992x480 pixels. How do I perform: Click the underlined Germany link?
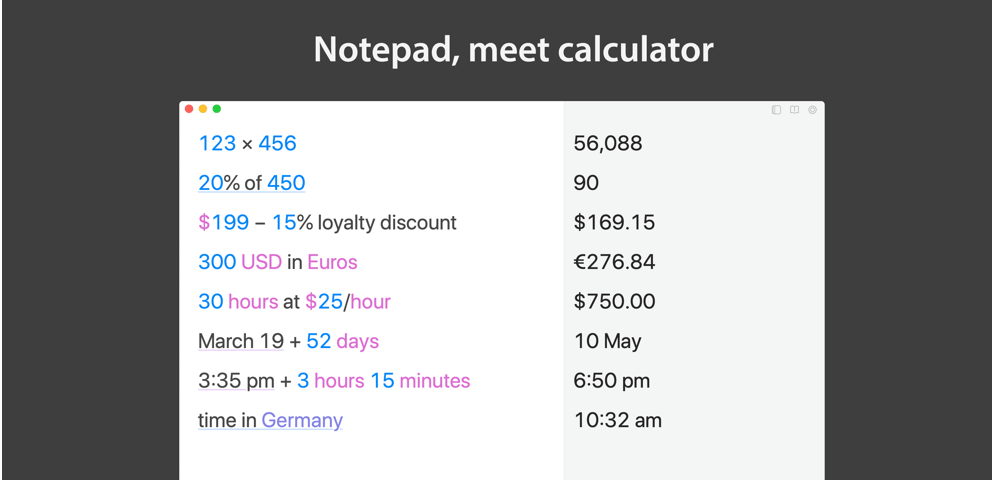pos(302,421)
